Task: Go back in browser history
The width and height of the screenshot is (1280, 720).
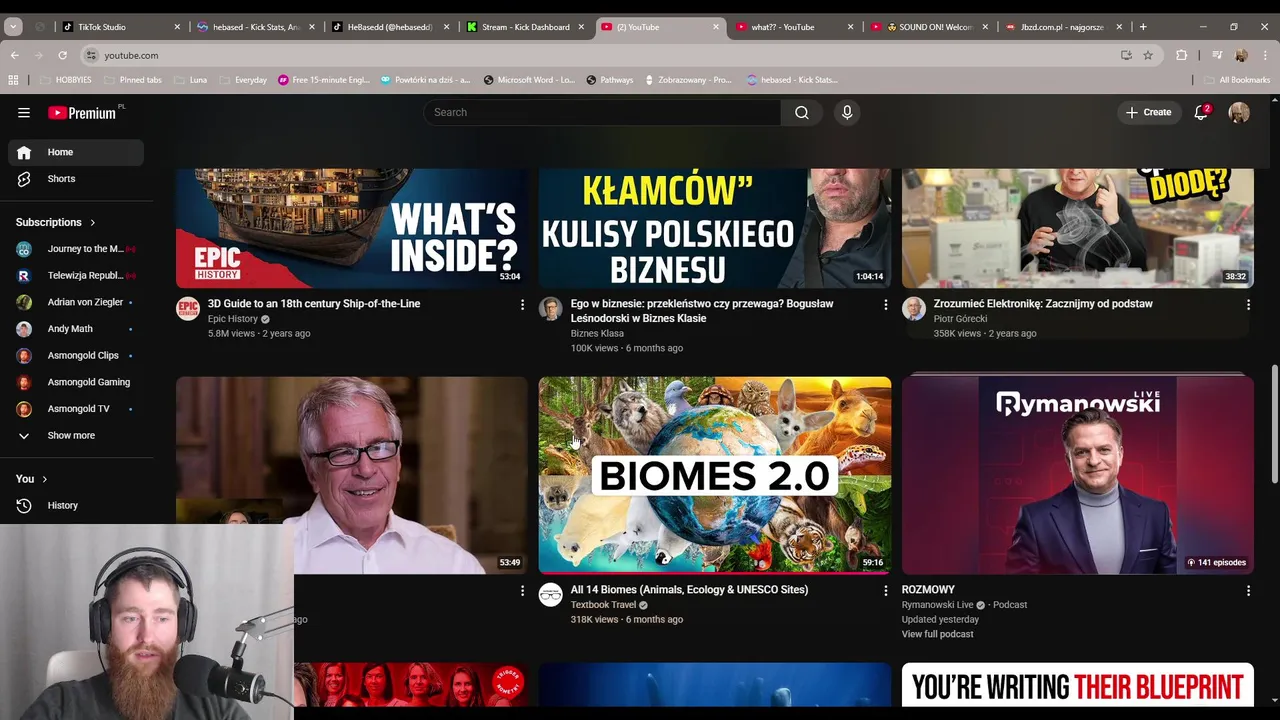Action: click(14, 55)
